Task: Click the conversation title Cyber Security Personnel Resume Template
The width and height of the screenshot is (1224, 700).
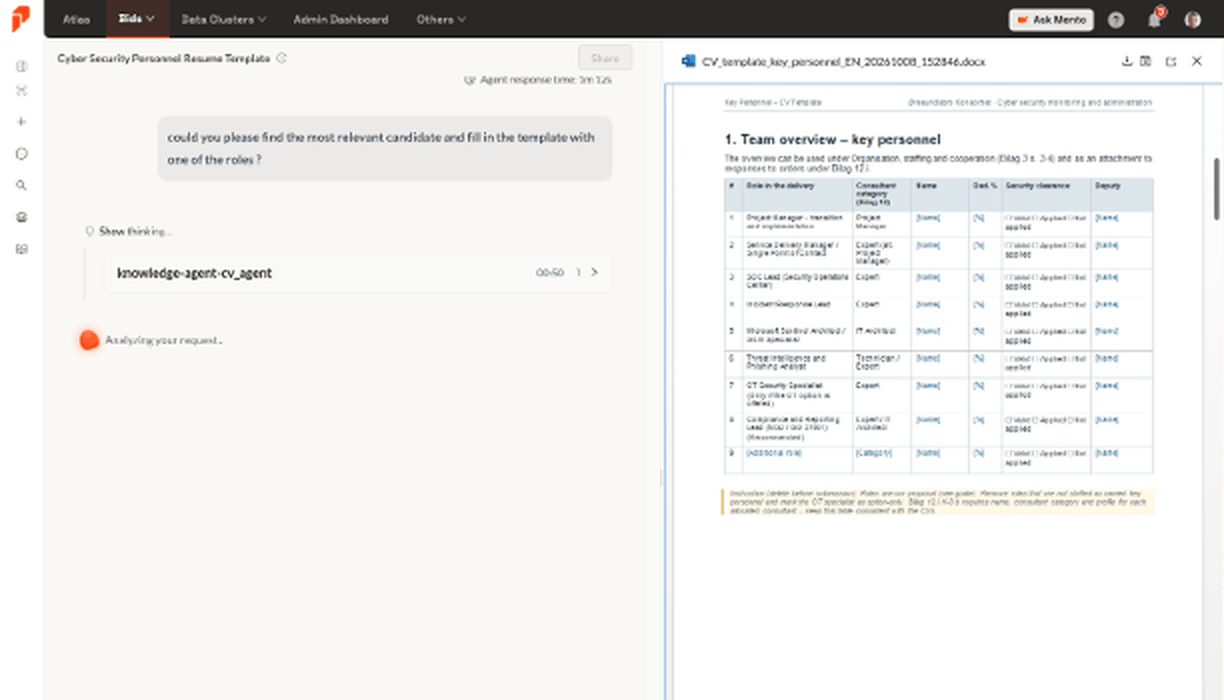Action: coord(164,58)
